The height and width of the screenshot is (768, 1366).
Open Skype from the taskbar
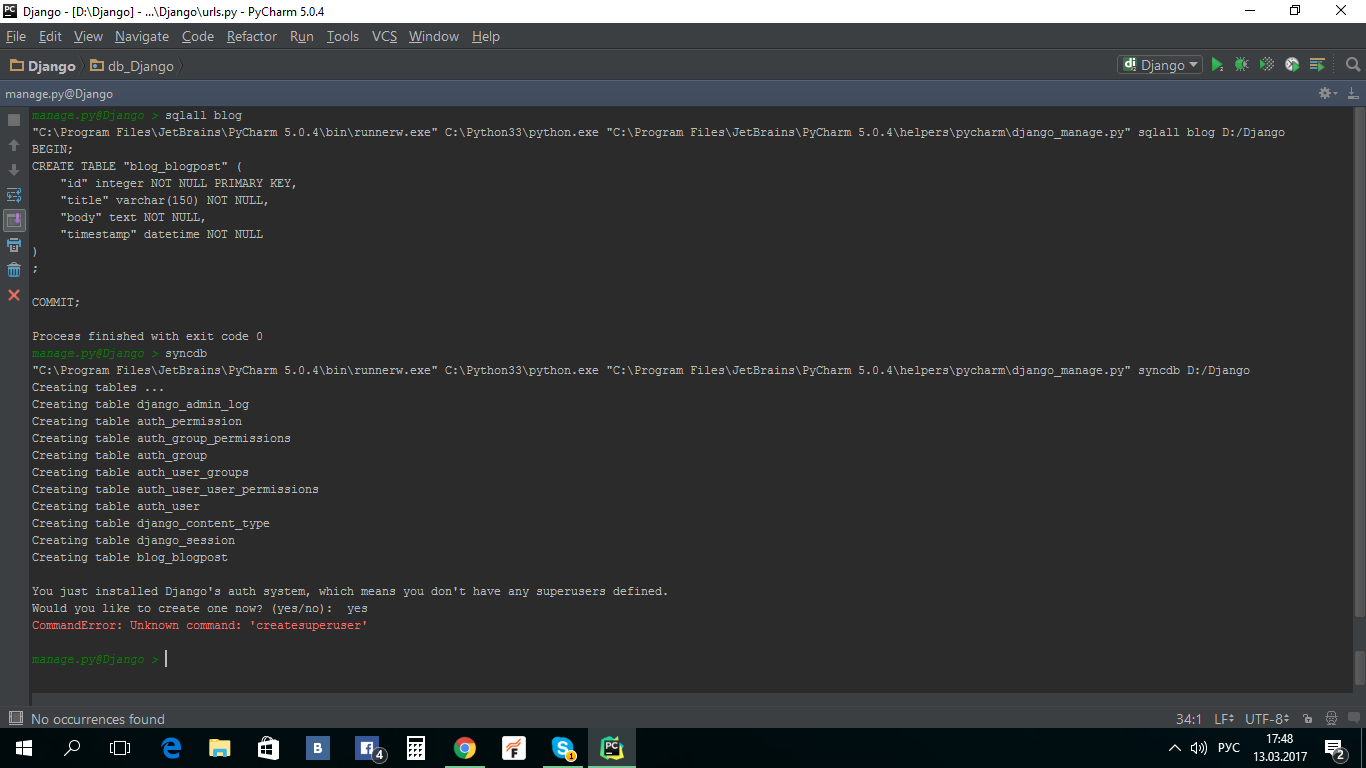563,748
